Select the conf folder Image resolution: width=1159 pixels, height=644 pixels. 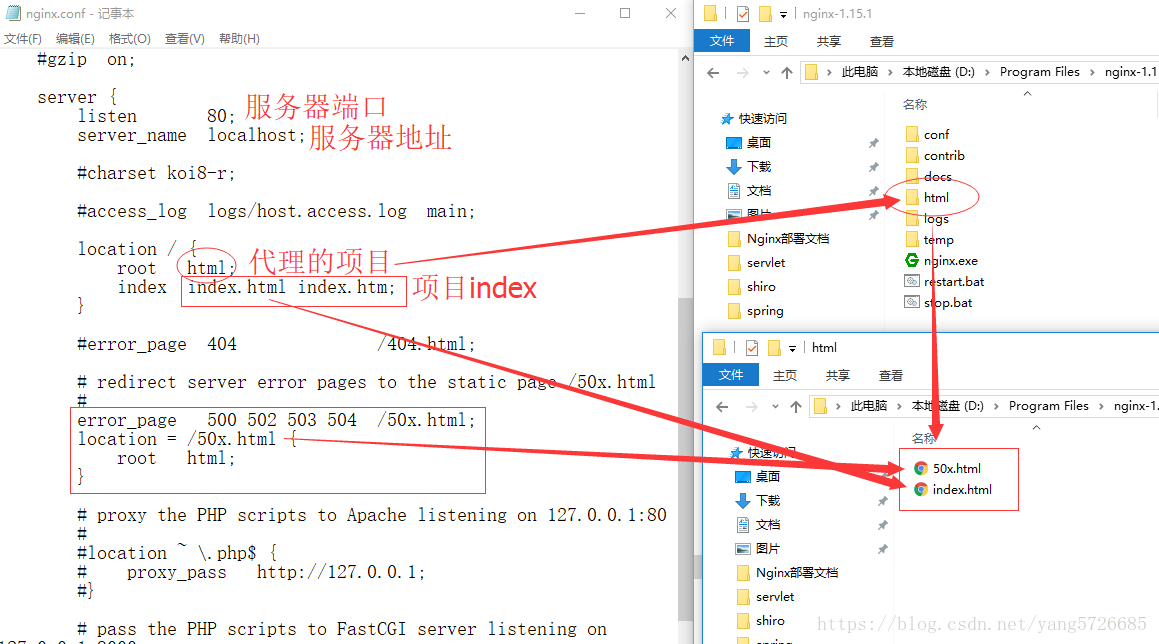pos(927,135)
